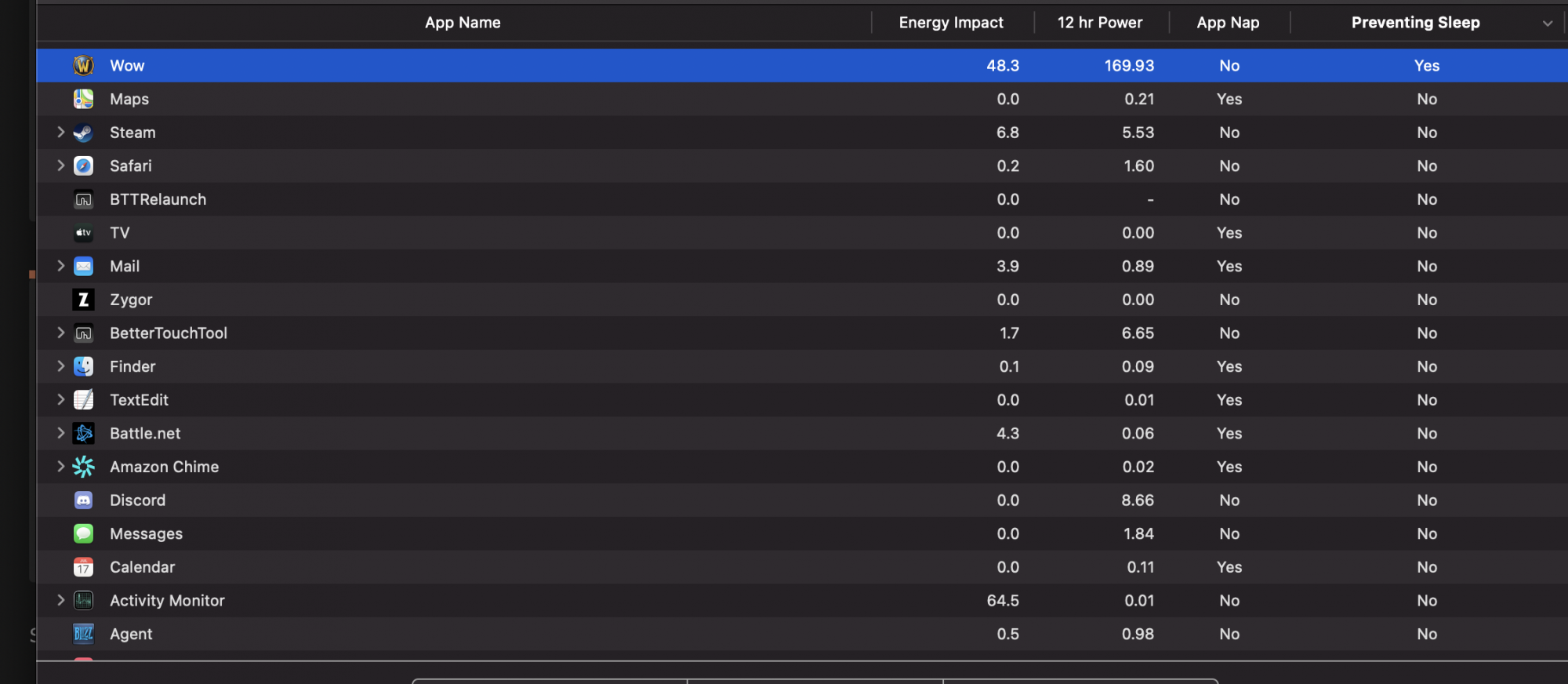Viewport: 1568px width, 684px height.
Task: Click BetterTouchTool's 6.65 12 hr Power value
Action: pyautogui.click(x=1138, y=333)
